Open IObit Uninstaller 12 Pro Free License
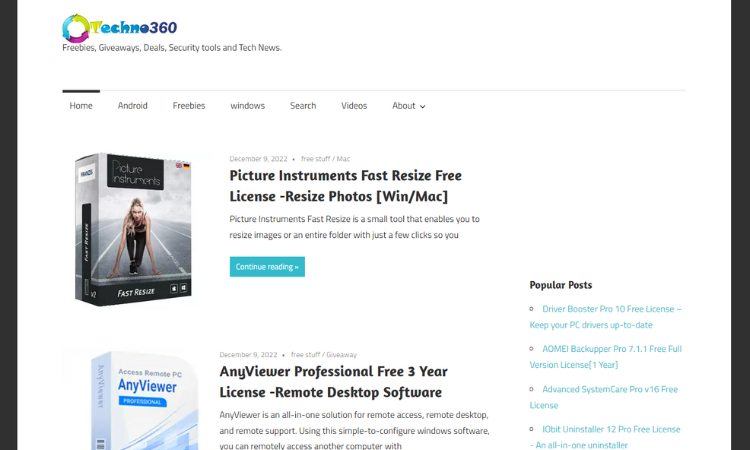 (x=605, y=437)
